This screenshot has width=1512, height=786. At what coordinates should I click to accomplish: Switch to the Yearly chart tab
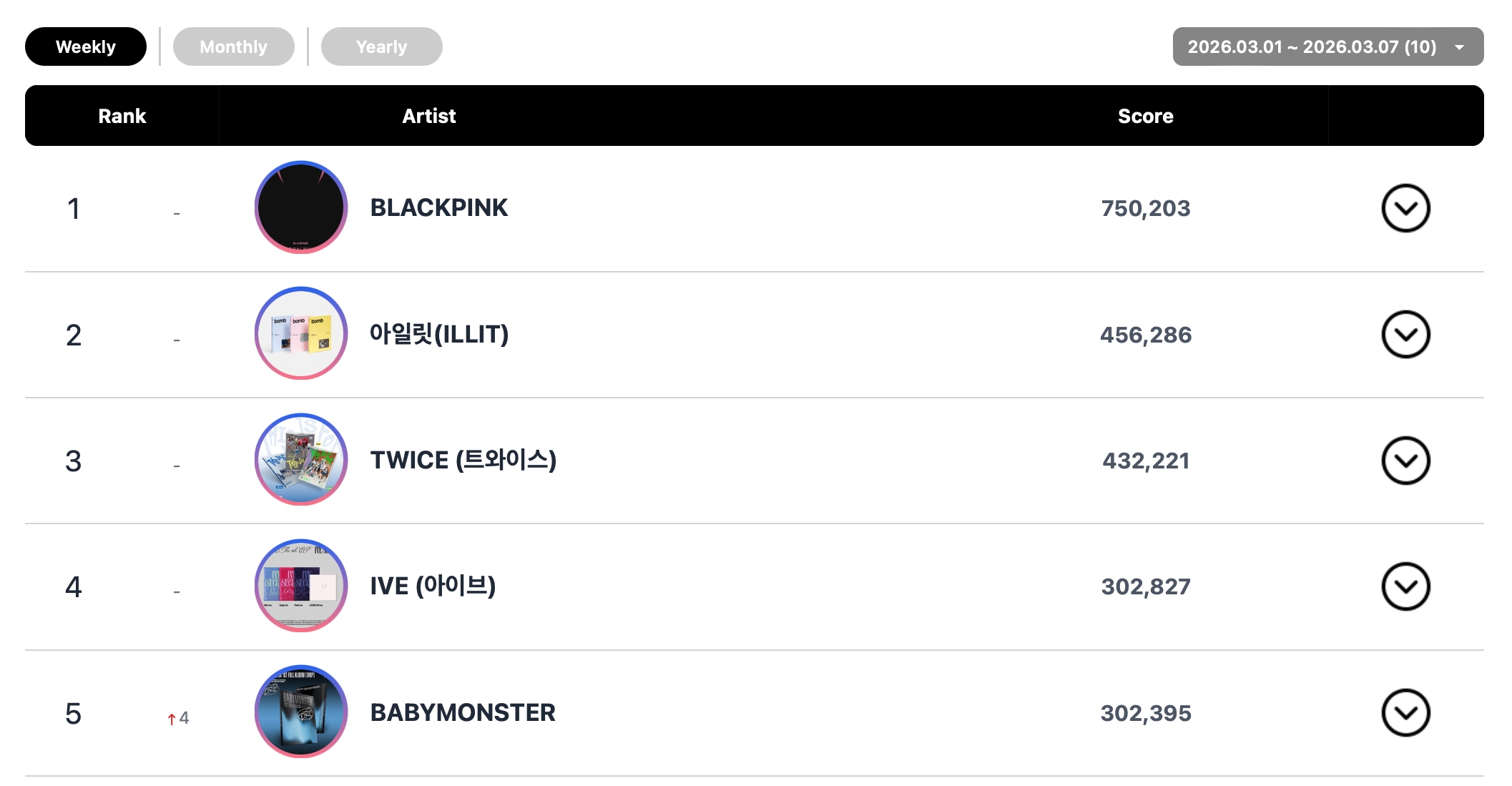381,46
